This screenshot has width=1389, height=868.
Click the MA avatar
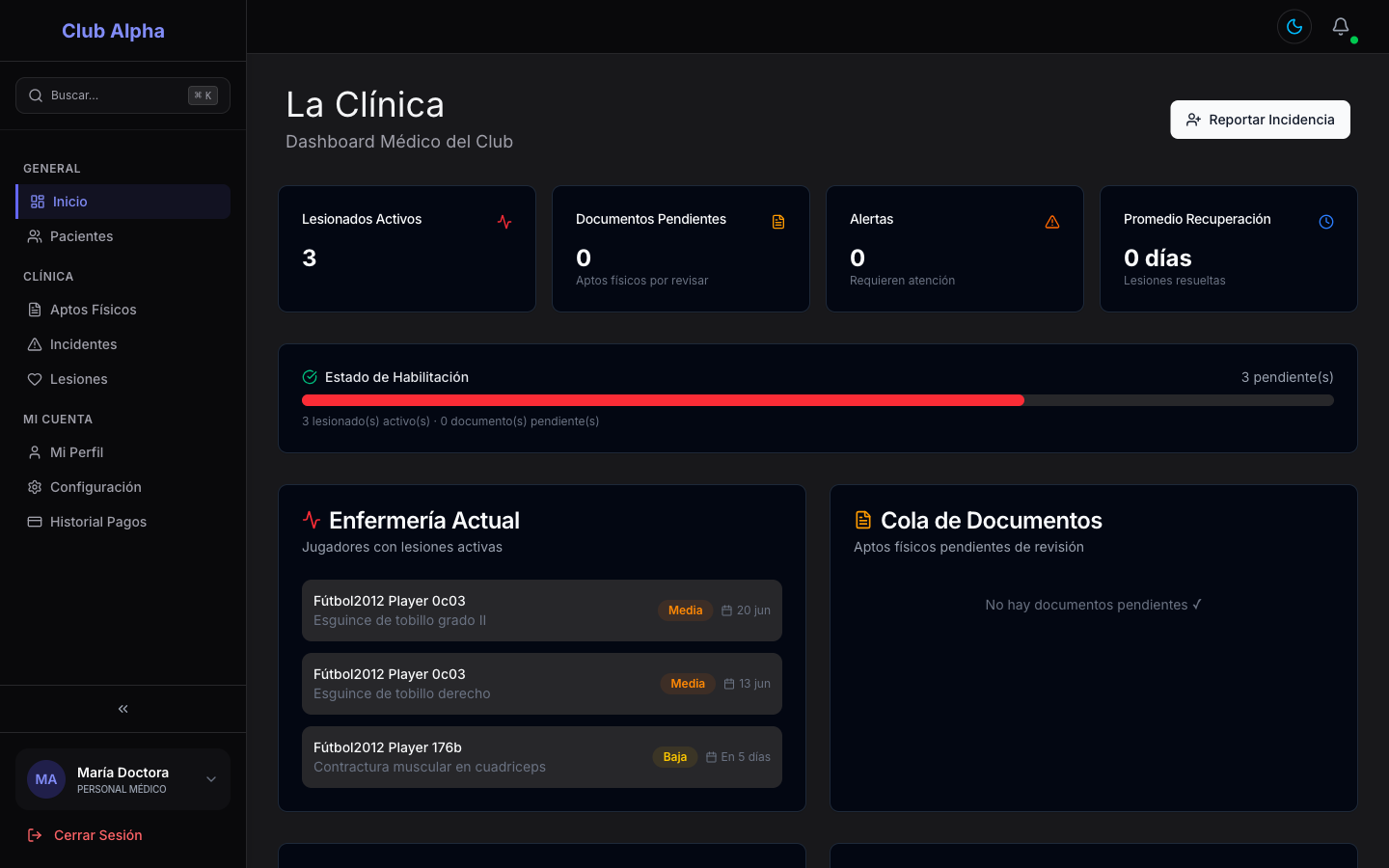[x=46, y=779]
